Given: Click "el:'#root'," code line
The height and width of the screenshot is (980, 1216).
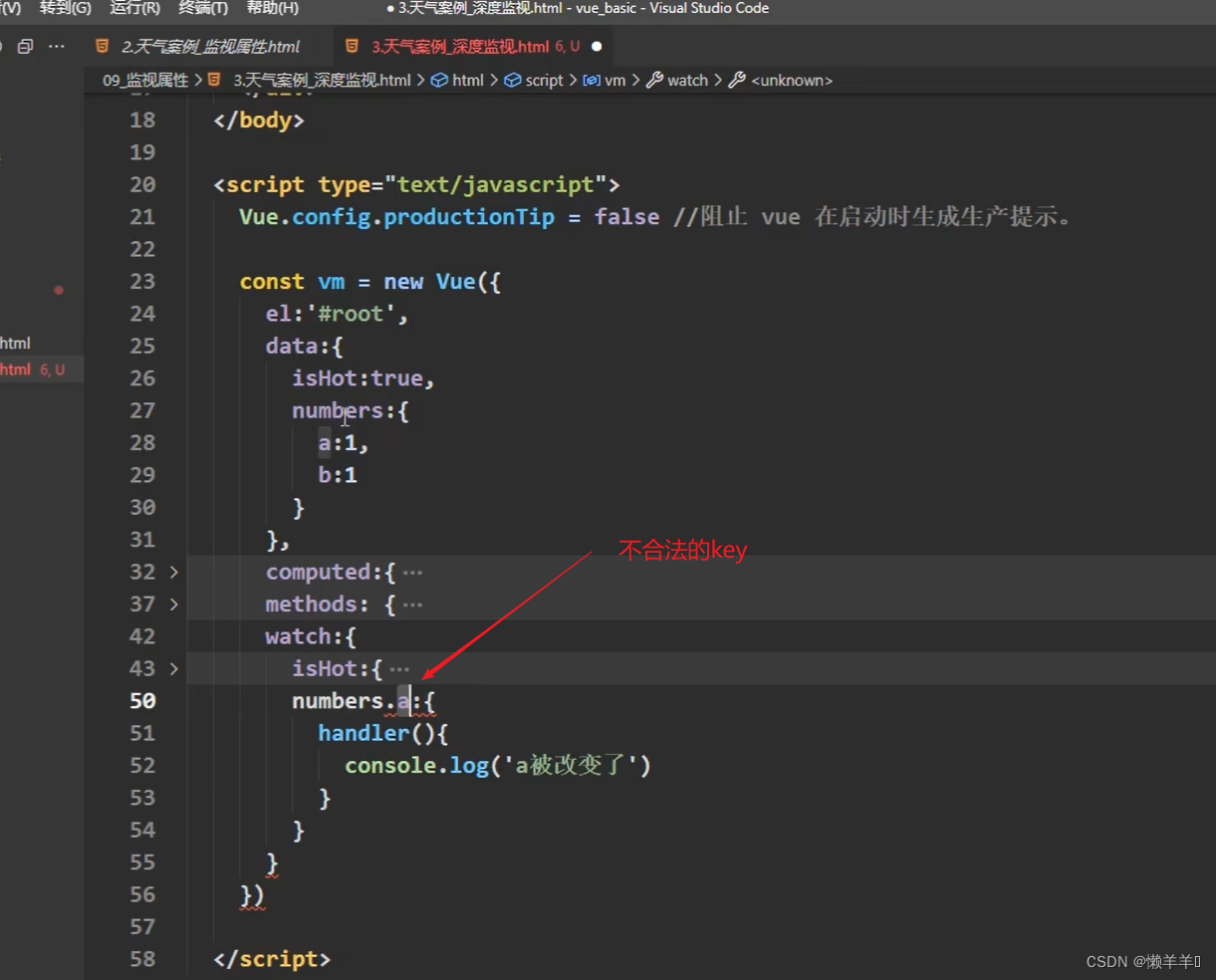Looking at the screenshot, I should (x=337, y=314).
